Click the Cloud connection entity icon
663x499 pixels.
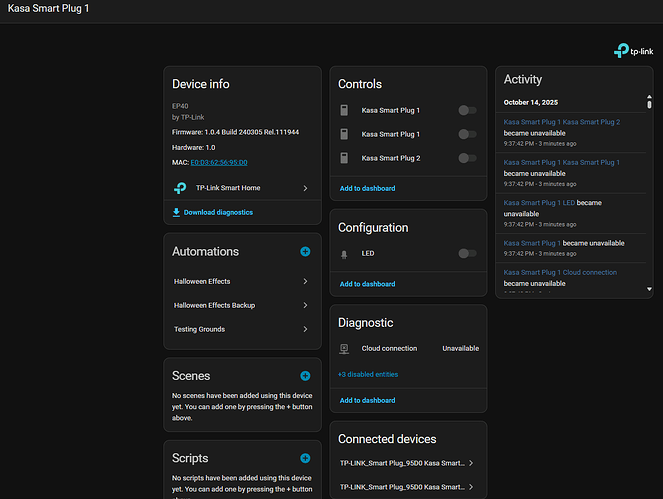[x=344, y=348]
